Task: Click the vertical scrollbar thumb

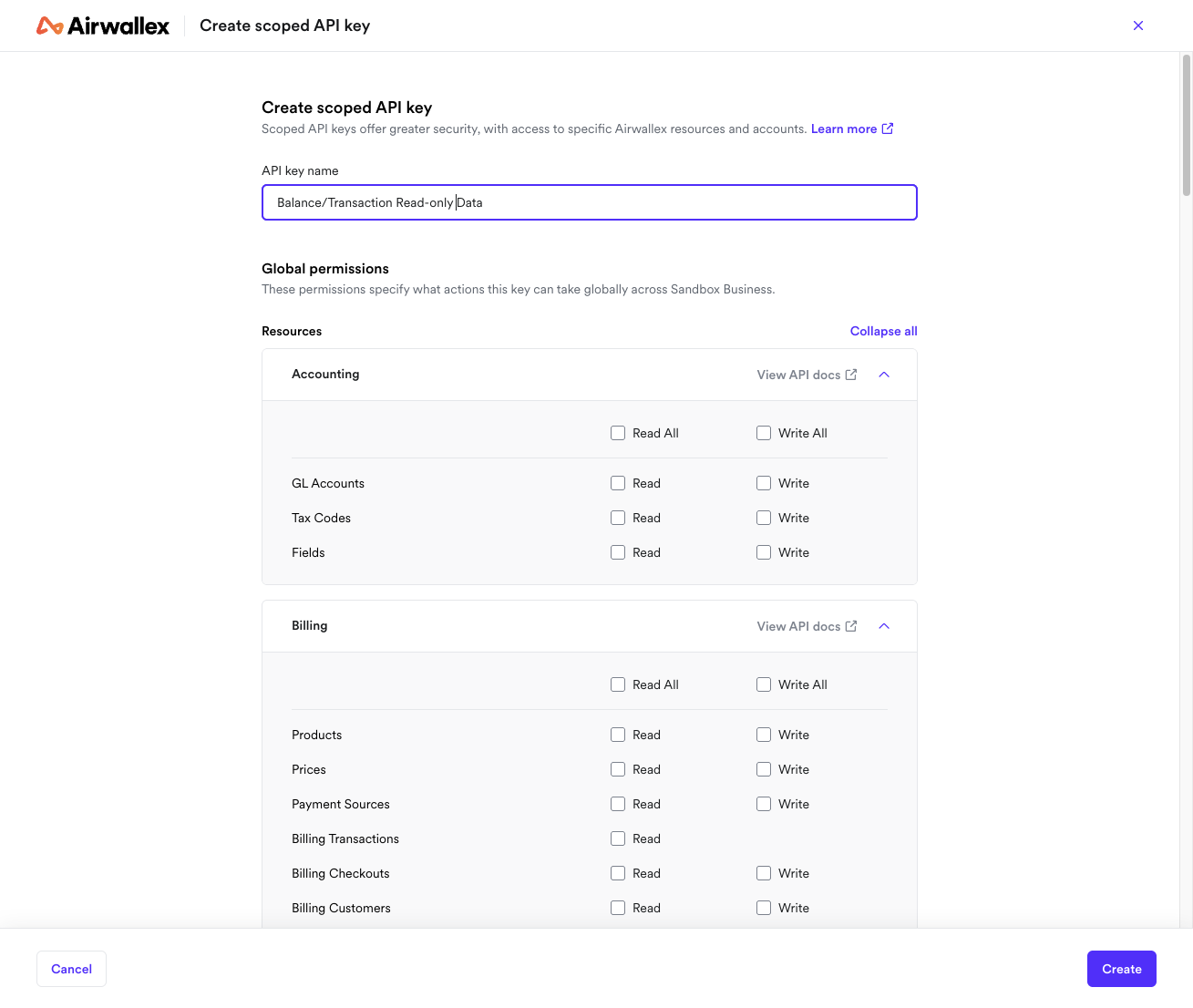Action: [1187, 125]
